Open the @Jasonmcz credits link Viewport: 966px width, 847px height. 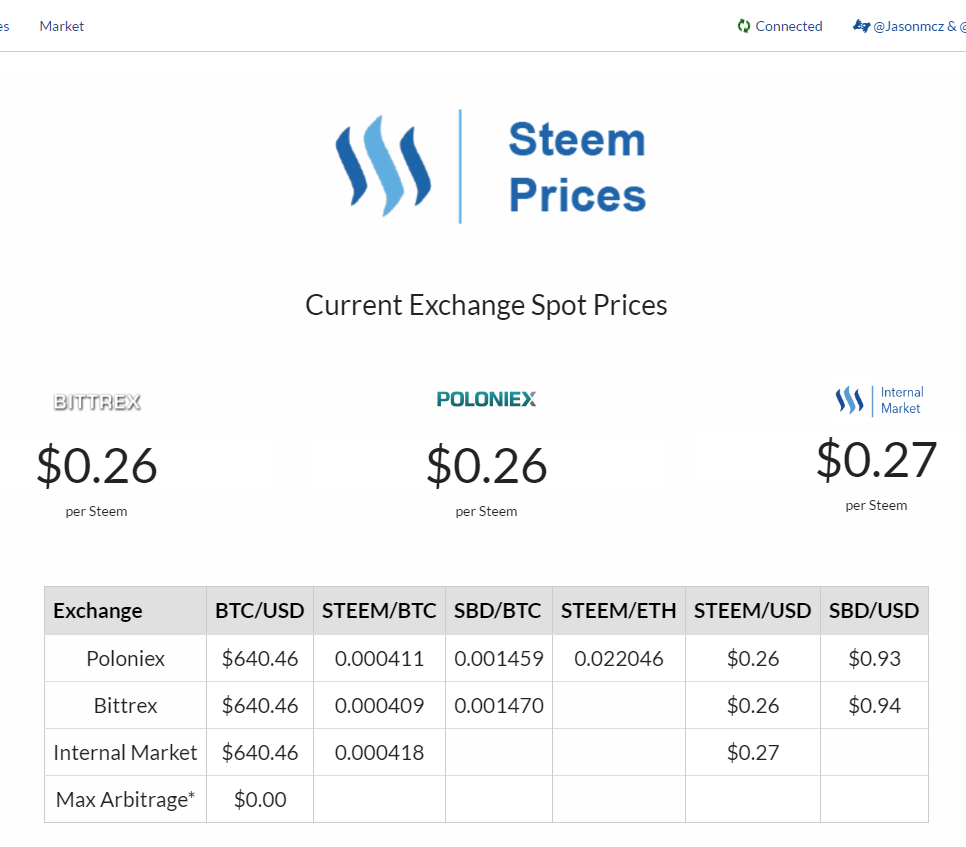(x=919, y=26)
